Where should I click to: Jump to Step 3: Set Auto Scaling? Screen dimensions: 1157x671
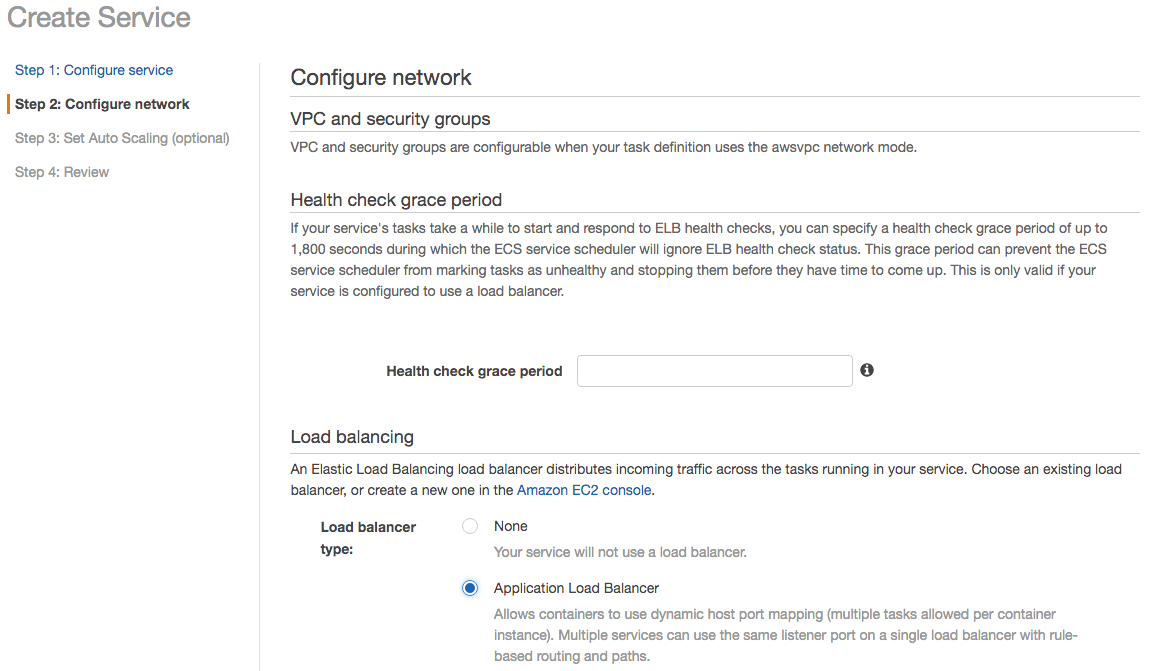[x=122, y=138]
